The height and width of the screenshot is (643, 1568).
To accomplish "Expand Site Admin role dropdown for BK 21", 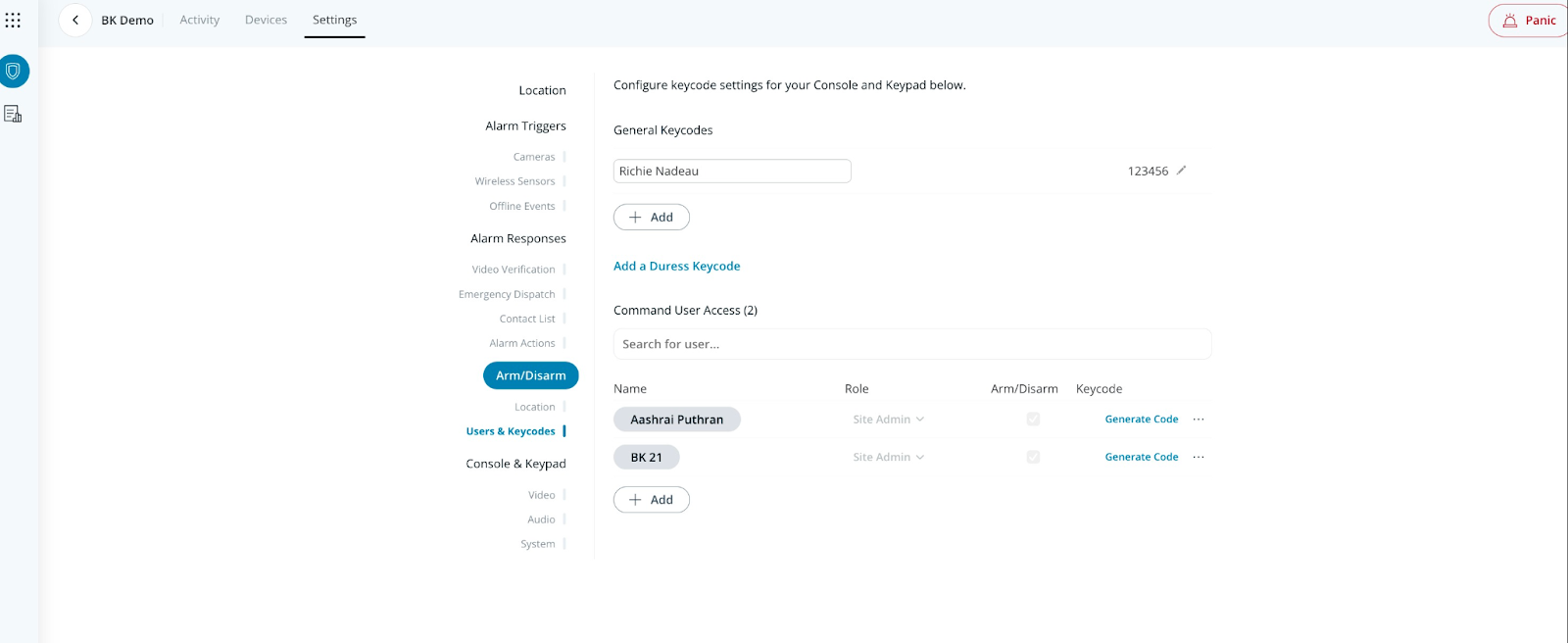I will tap(888, 457).
